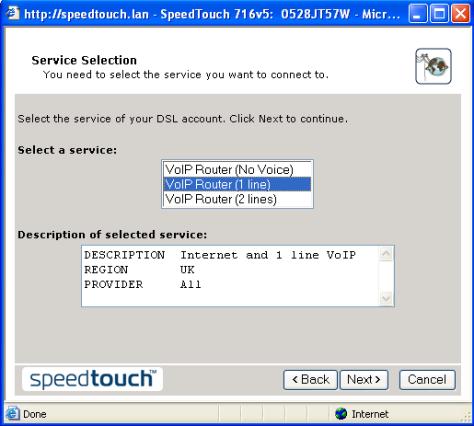
Task: Click the Done page icon in status bar
Action: [13, 414]
